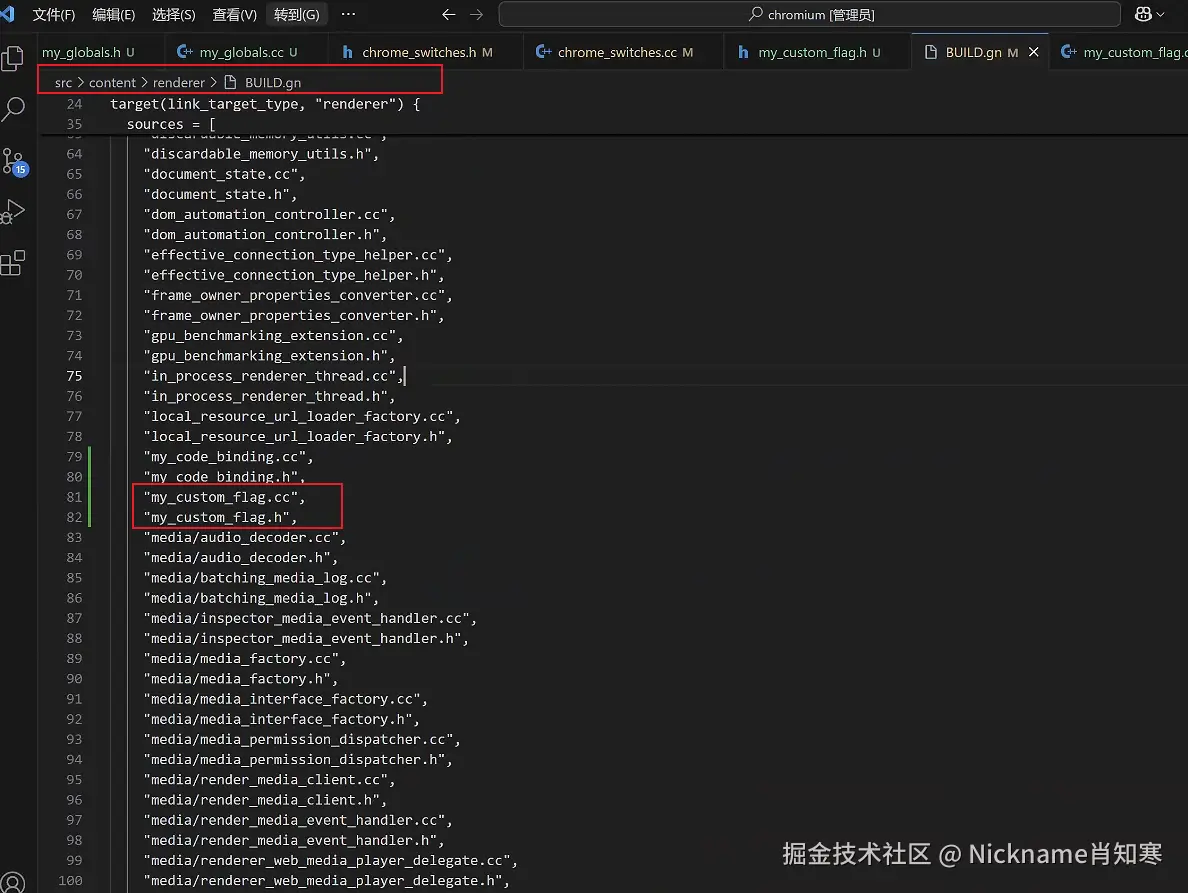The width and height of the screenshot is (1188, 893).
Task: Click "media/audio_decoder.cc" on line 83
Action: coord(241,538)
